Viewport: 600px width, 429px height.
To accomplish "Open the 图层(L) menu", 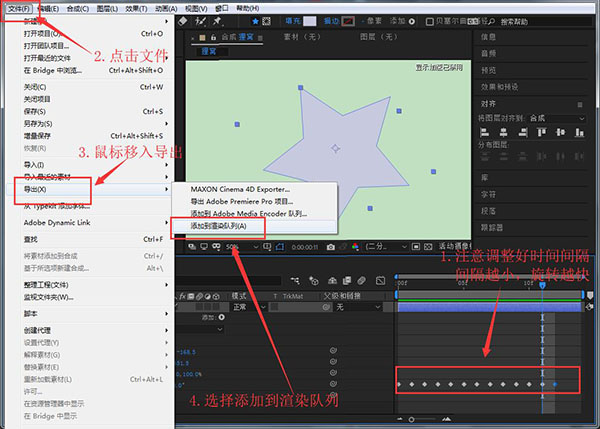I will pyautogui.click(x=107, y=8).
